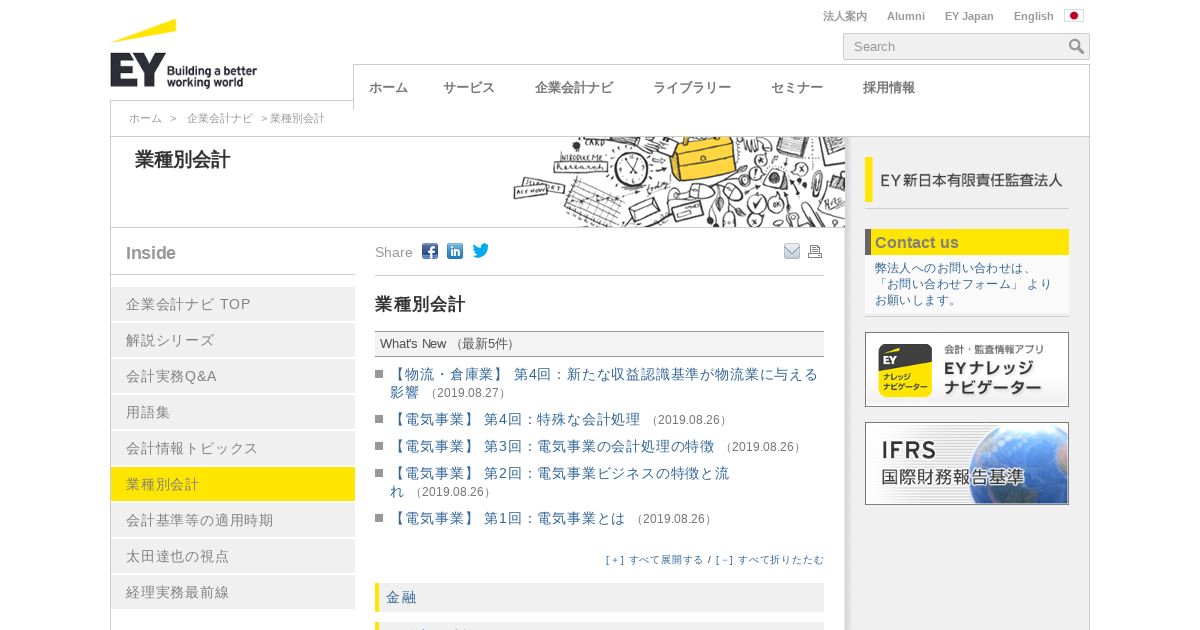
Task: Share page on Facebook icon
Action: point(430,251)
